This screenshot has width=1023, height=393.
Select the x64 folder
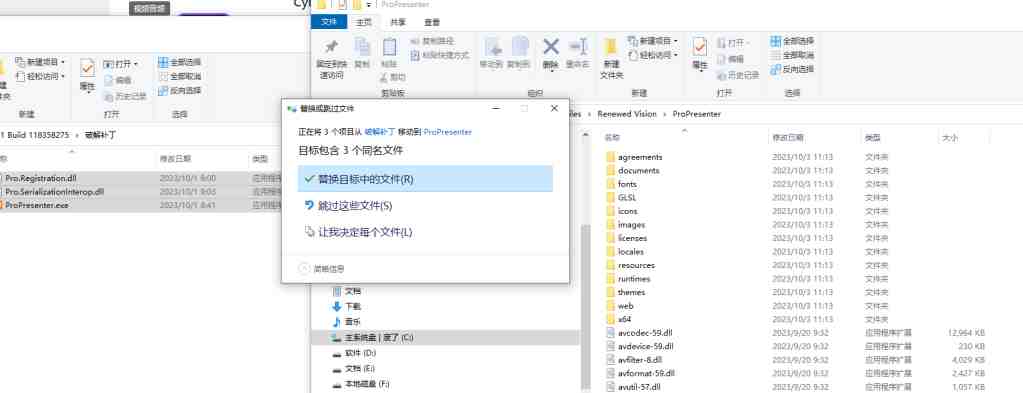click(624, 319)
